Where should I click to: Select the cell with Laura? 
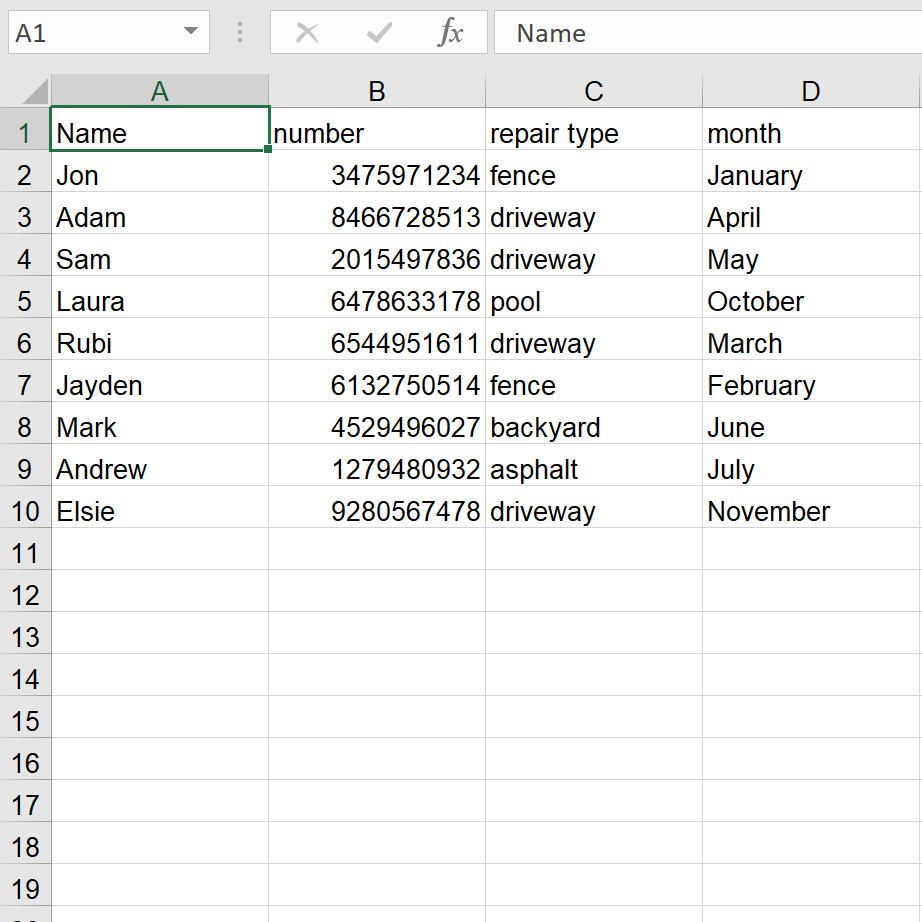(160, 297)
